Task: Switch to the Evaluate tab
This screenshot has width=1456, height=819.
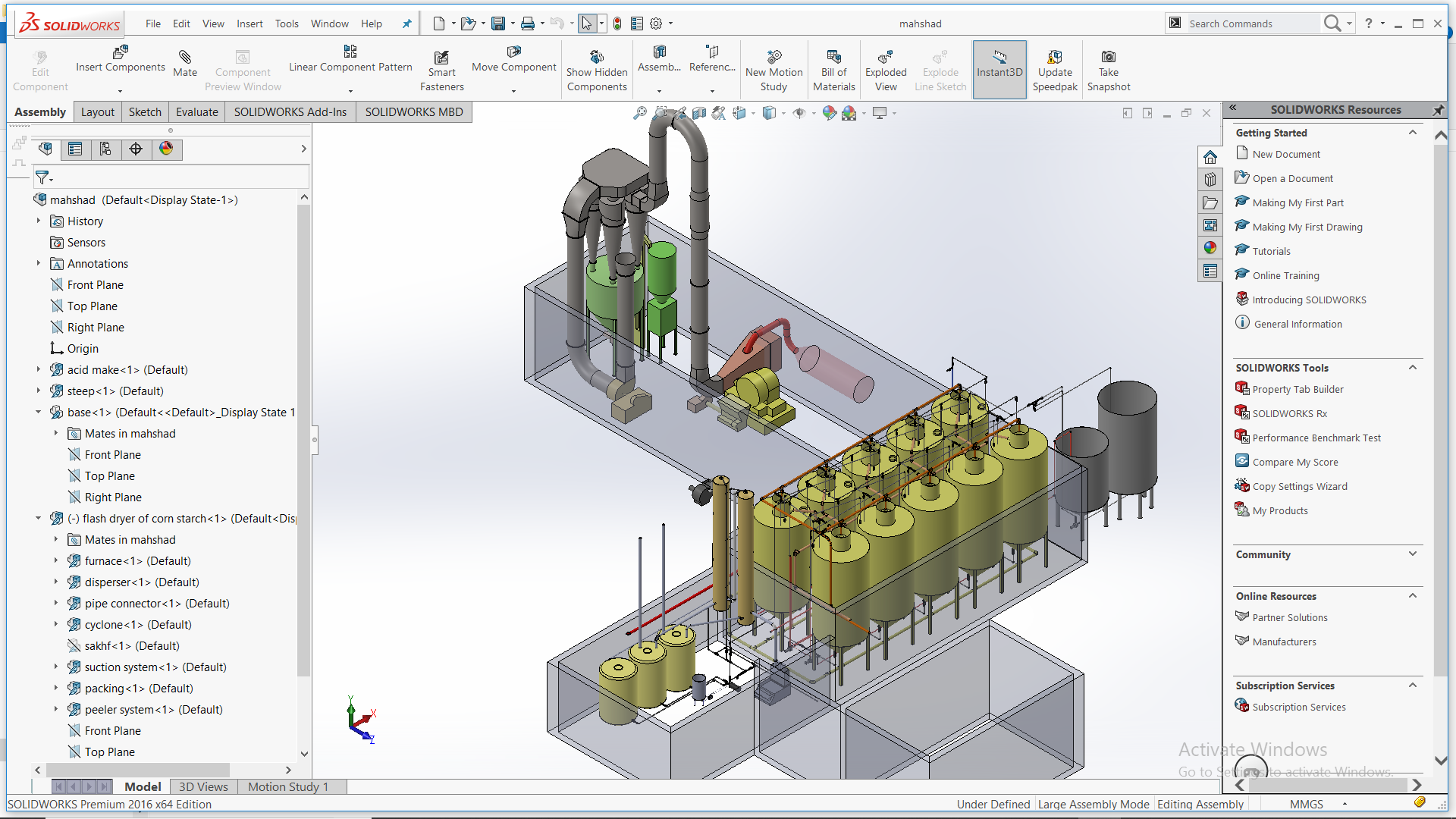Action: point(196,112)
